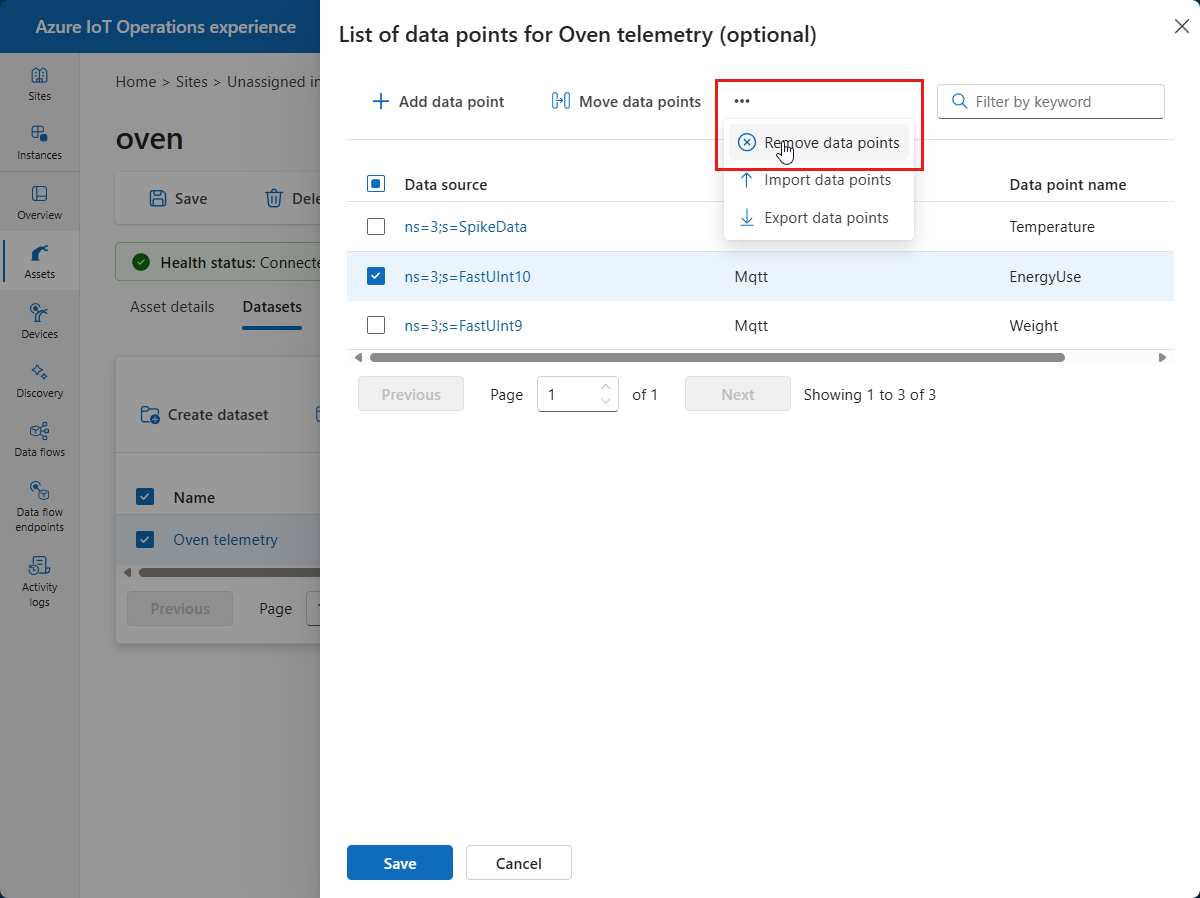Screen dimensions: 1200x898
Task: Increase the page number with up stepper
Action: [605, 387]
